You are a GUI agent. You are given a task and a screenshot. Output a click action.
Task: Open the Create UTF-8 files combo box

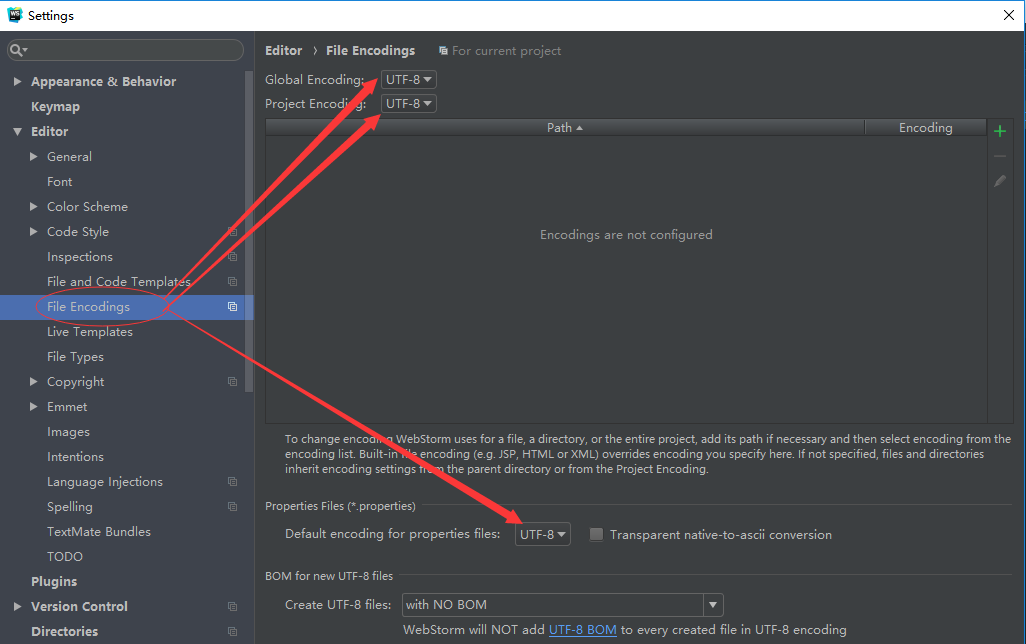point(563,605)
